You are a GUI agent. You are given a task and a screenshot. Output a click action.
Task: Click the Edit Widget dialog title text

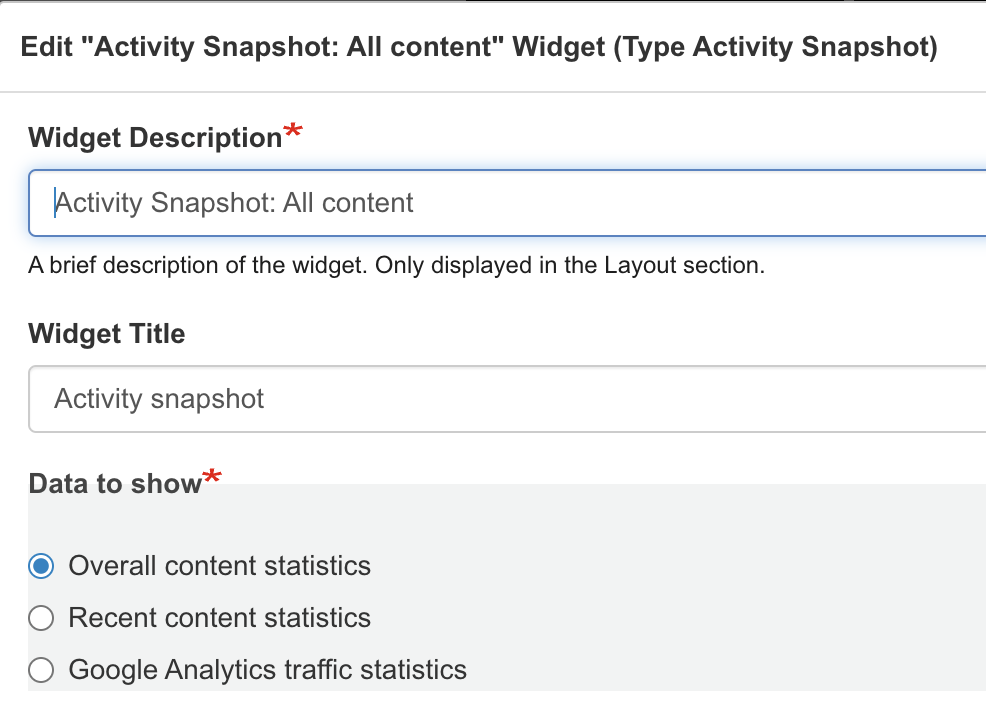[x=478, y=47]
